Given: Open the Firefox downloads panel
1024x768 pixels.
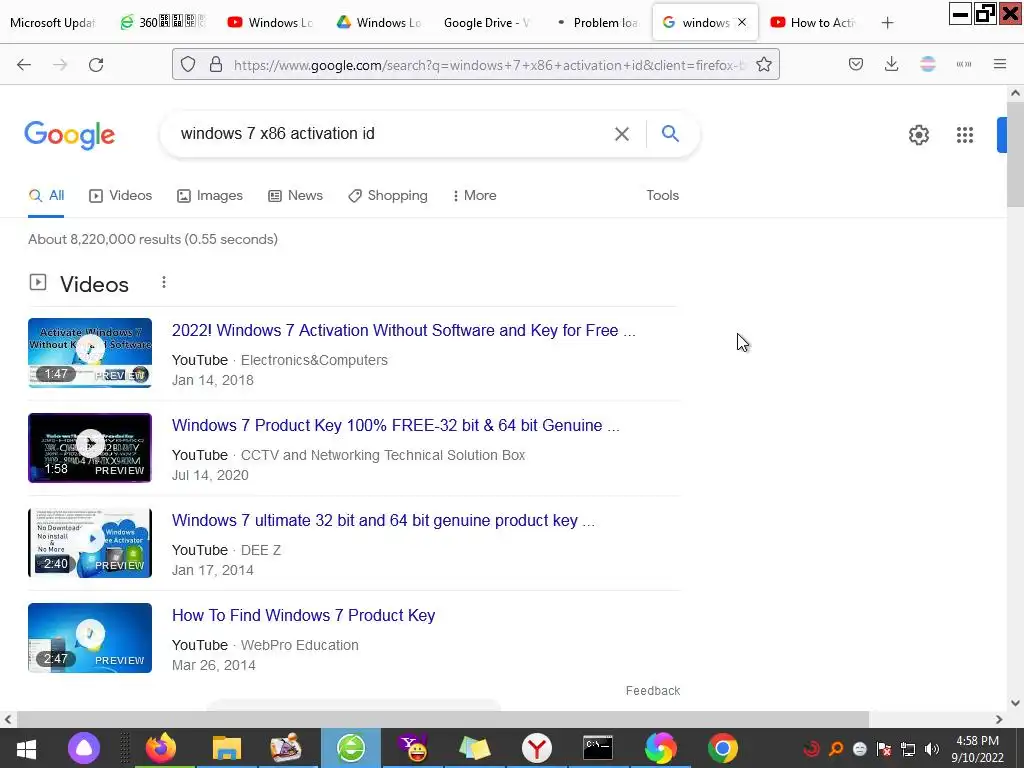Looking at the screenshot, I should click(891, 64).
